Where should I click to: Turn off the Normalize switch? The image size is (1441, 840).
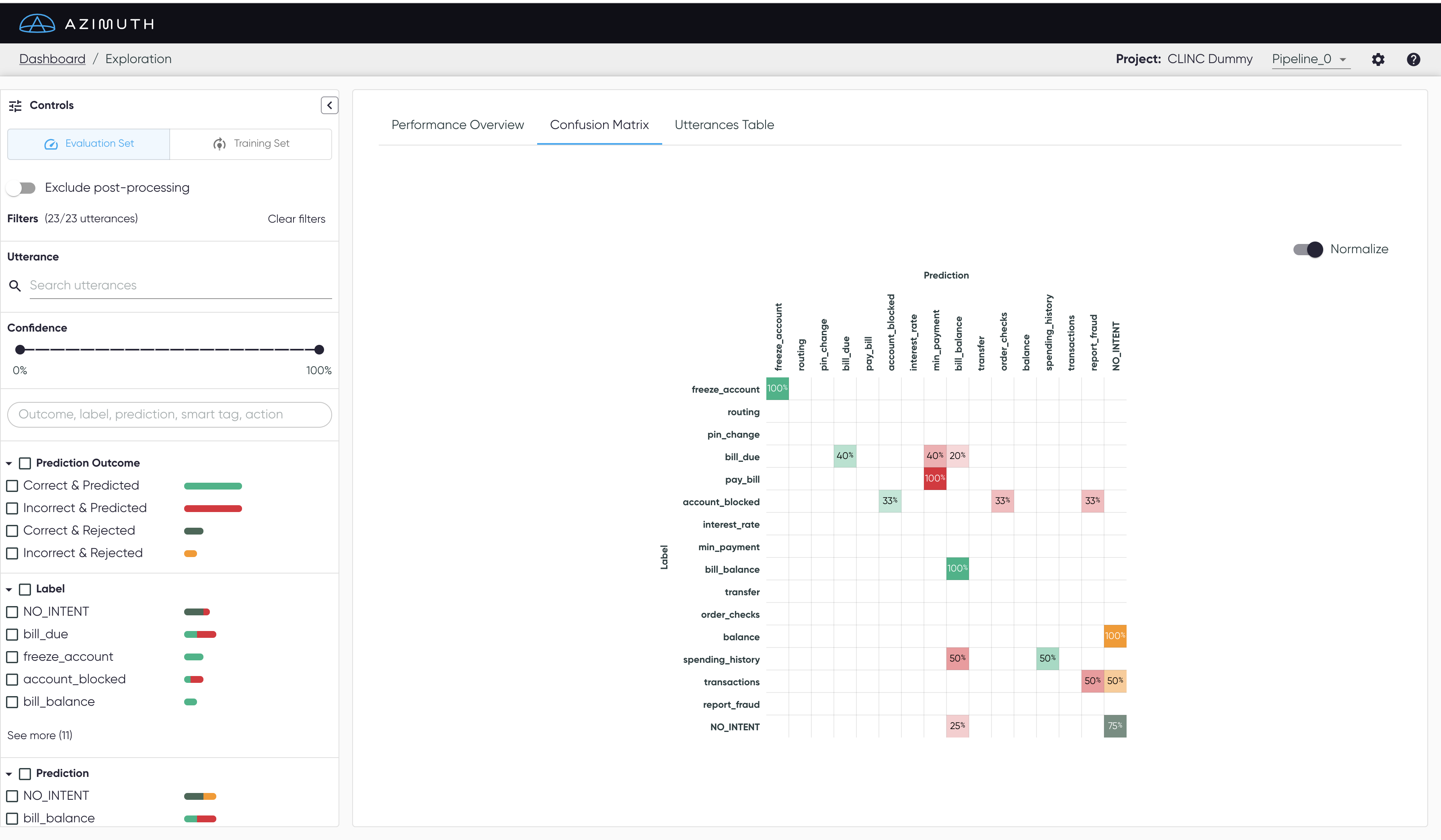point(1308,250)
